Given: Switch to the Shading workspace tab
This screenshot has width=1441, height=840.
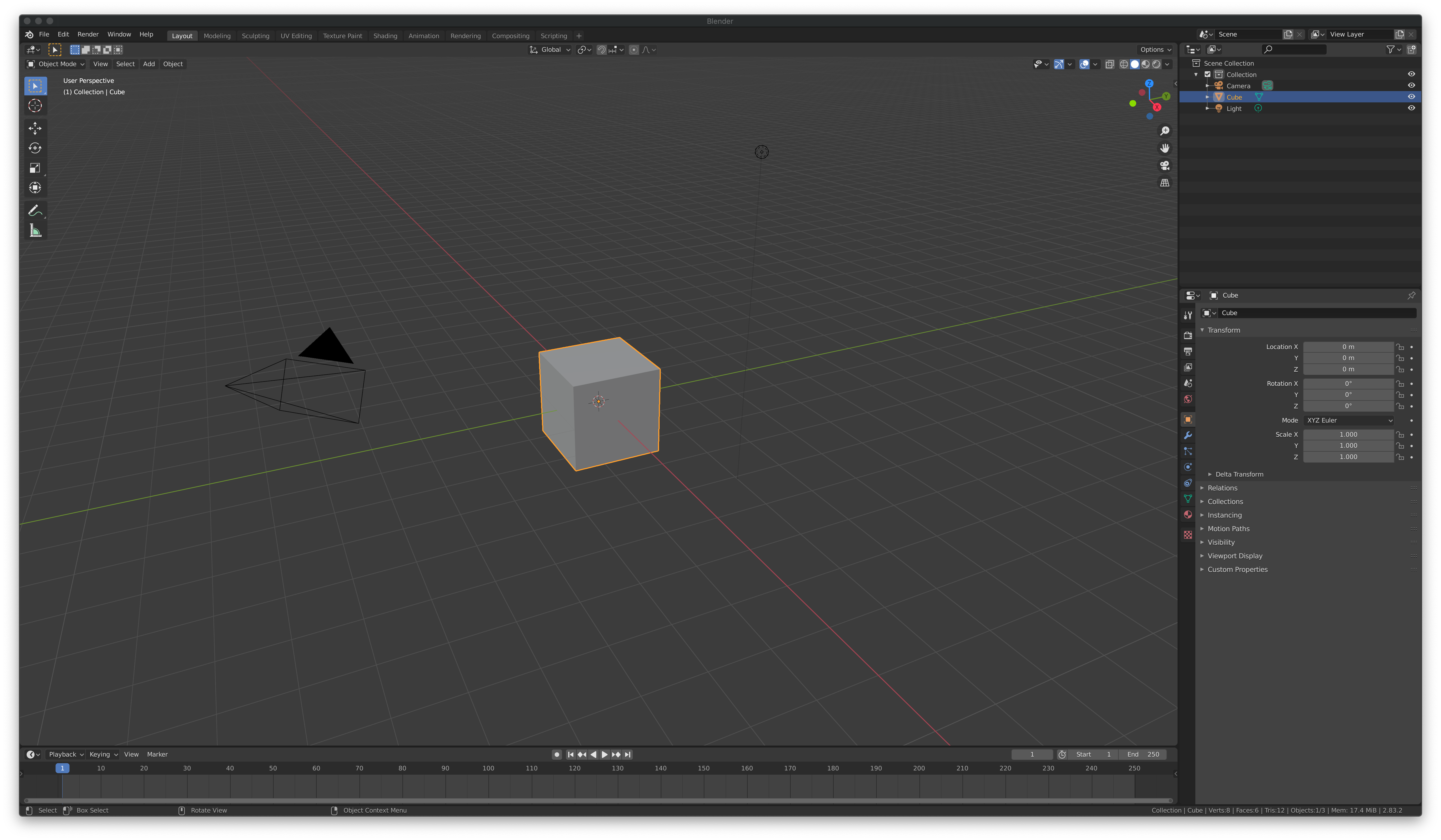Looking at the screenshot, I should pyautogui.click(x=385, y=36).
